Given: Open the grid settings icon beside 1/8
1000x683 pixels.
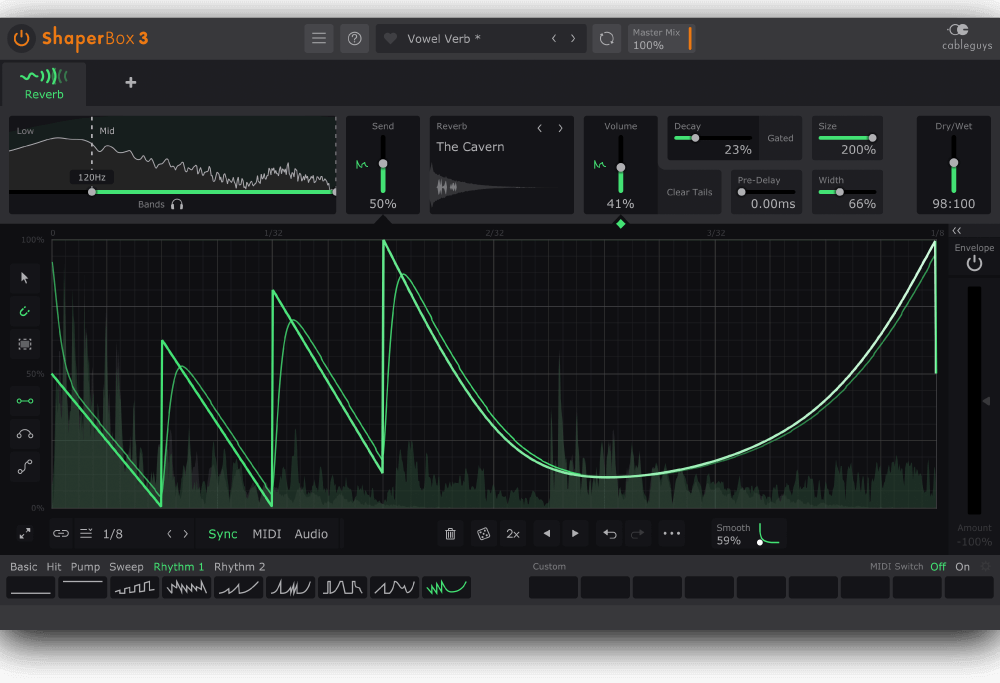Looking at the screenshot, I should pos(85,533).
